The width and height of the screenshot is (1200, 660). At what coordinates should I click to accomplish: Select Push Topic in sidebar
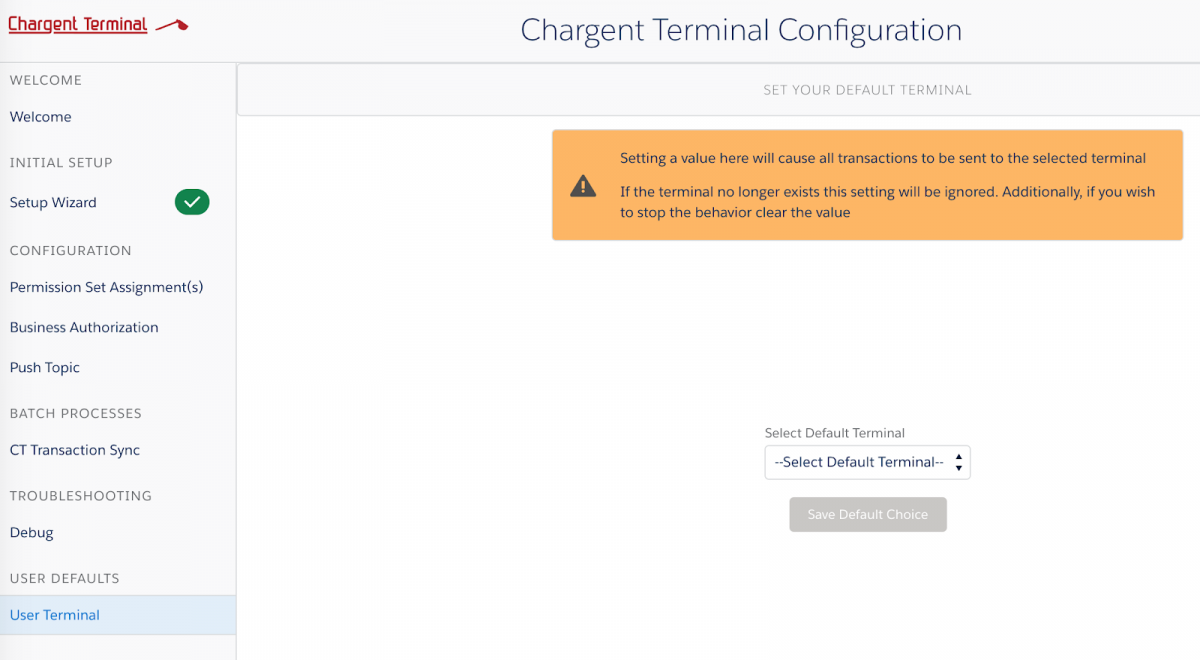pyautogui.click(x=45, y=368)
